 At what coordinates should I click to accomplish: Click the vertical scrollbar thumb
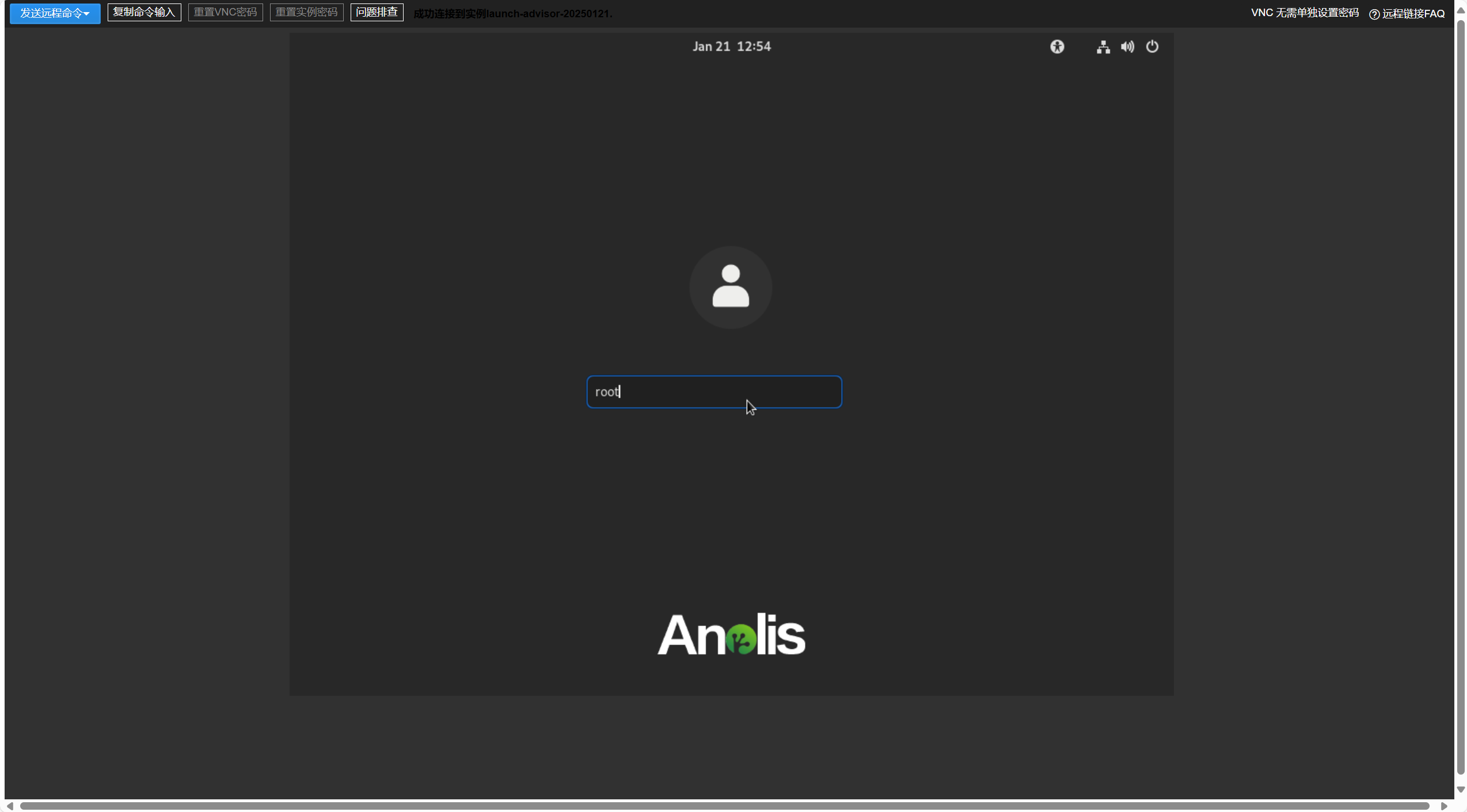[1461, 397]
